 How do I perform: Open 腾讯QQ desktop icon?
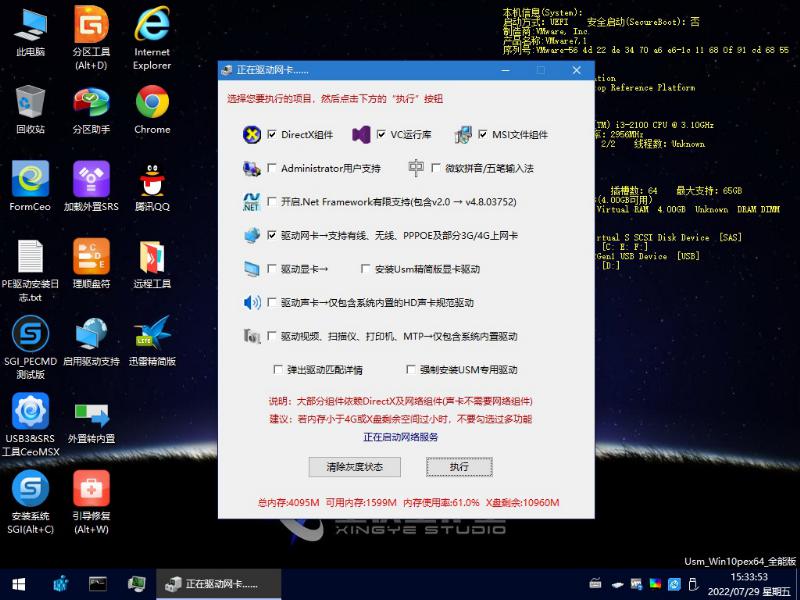(152, 180)
